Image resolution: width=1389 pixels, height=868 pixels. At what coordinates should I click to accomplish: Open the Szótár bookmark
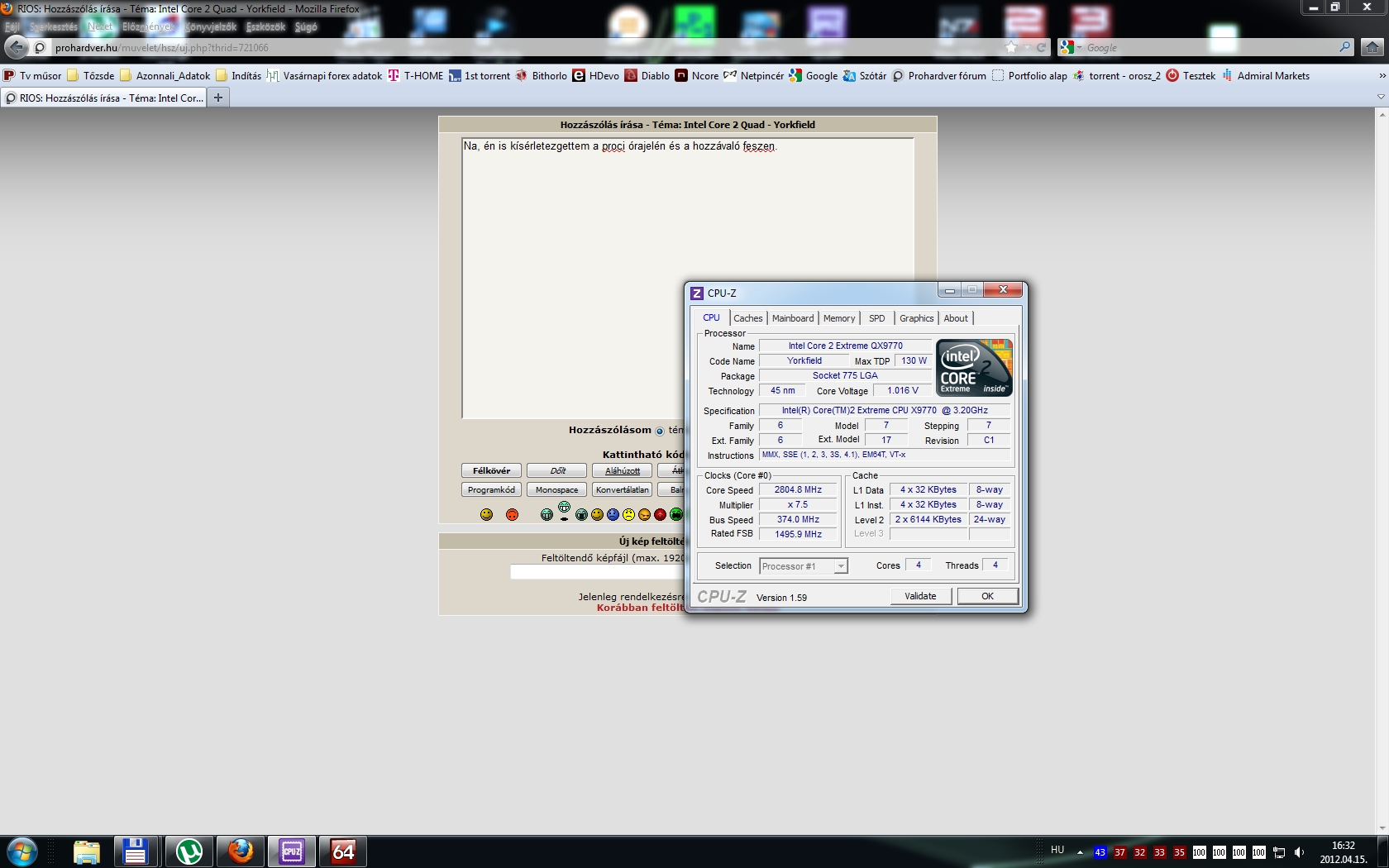[865, 75]
